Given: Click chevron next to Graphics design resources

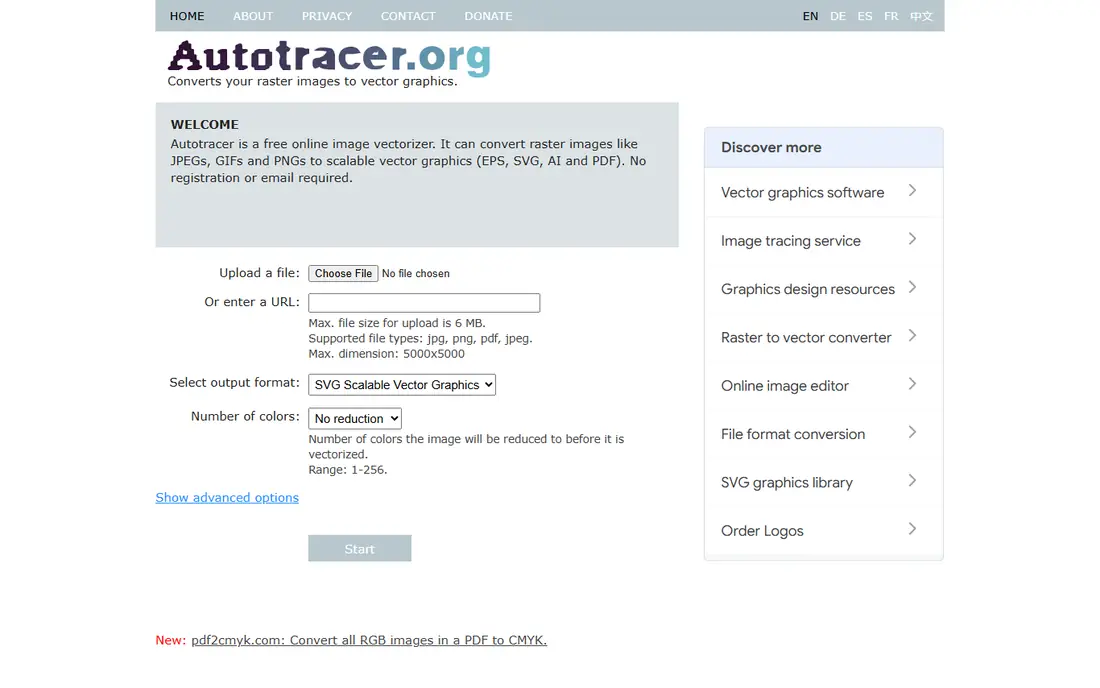Looking at the screenshot, I should pyautogui.click(x=913, y=288).
